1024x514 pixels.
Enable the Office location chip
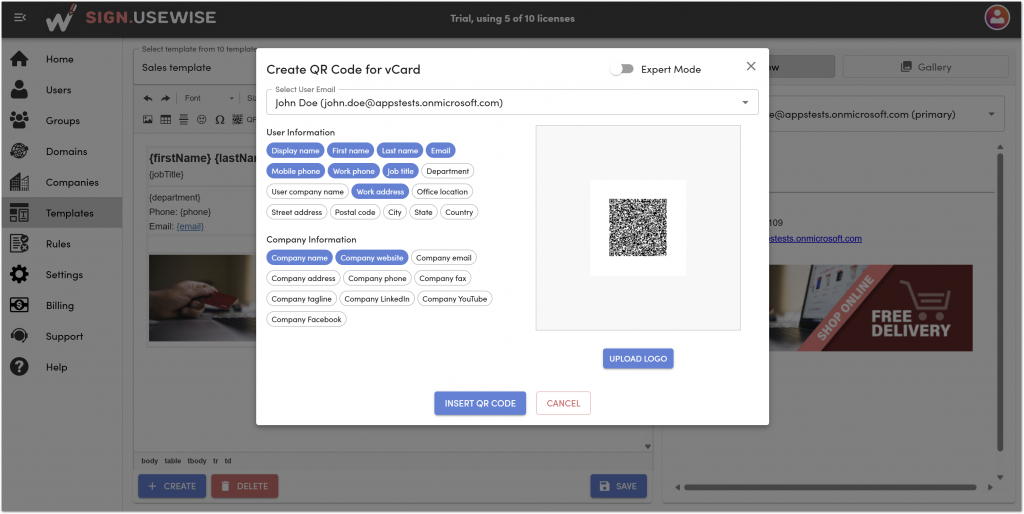[x=442, y=192]
